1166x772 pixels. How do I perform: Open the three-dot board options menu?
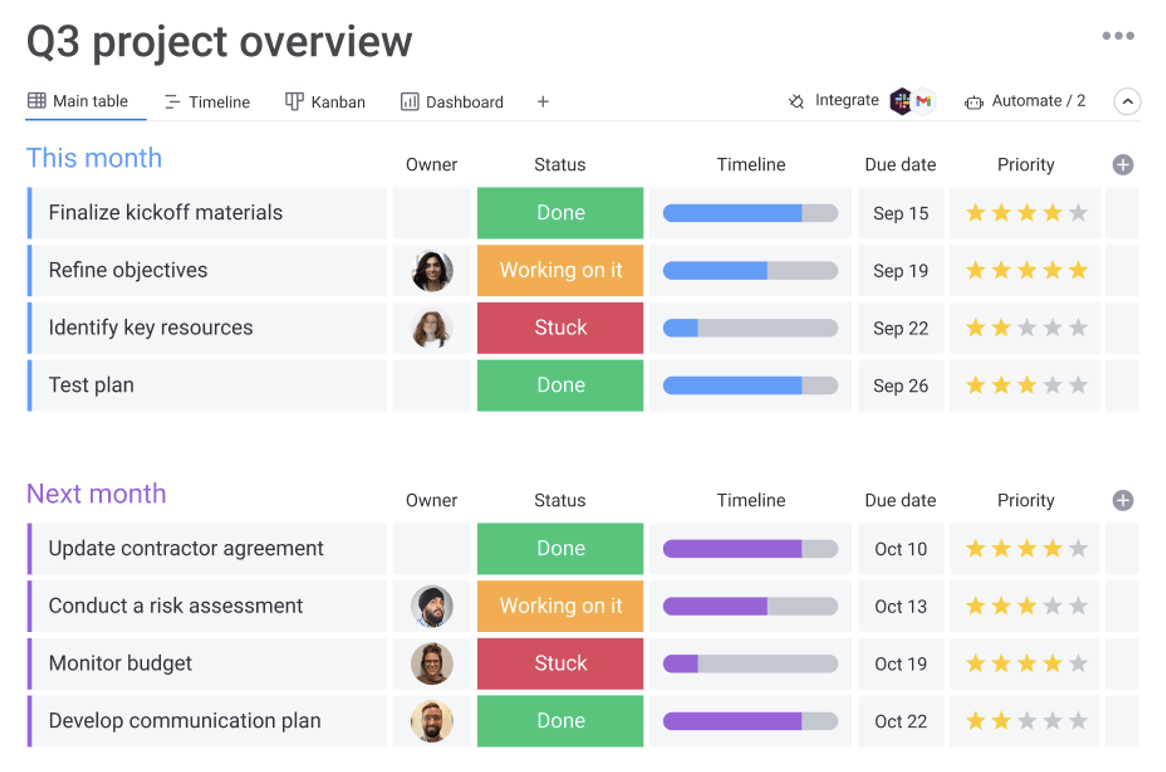click(1118, 36)
